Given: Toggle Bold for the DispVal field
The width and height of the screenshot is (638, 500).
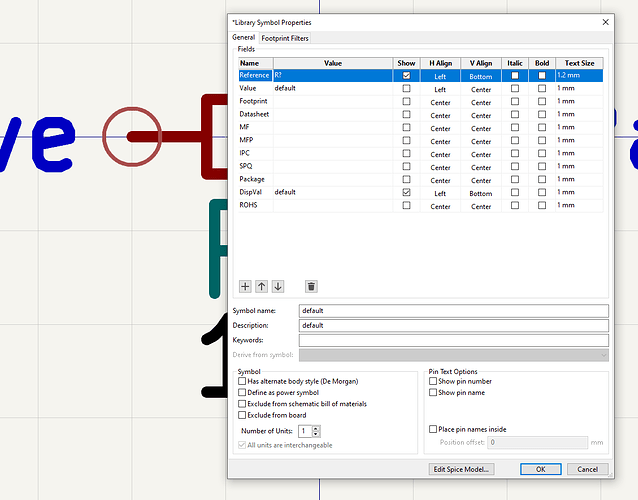Looking at the screenshot, I should tap(542, 192).
